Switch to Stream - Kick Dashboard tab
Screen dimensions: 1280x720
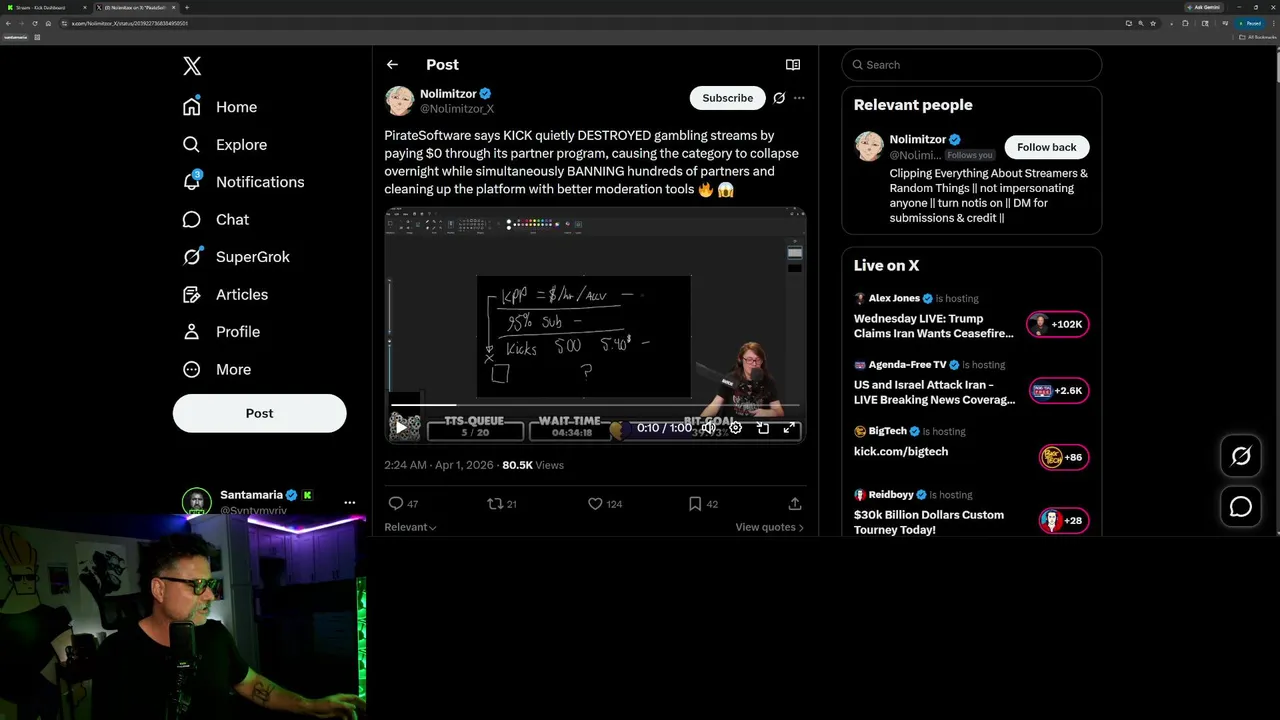click(46, 7)
